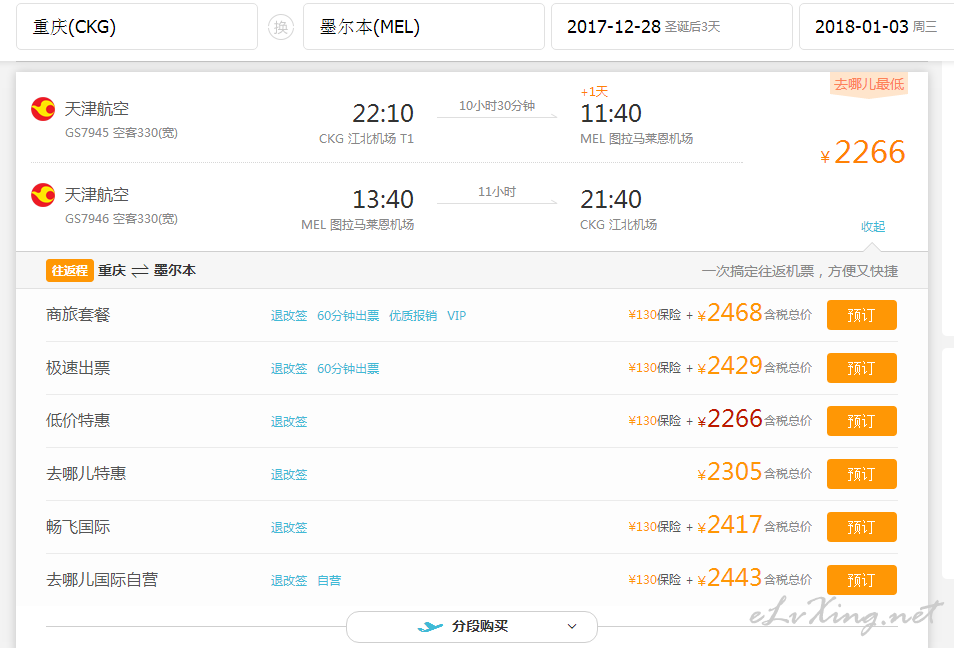Click 60分钟出票 link in 极速出票 row
954x648 pixels.
pyautogui.click(x=348, y=369)
